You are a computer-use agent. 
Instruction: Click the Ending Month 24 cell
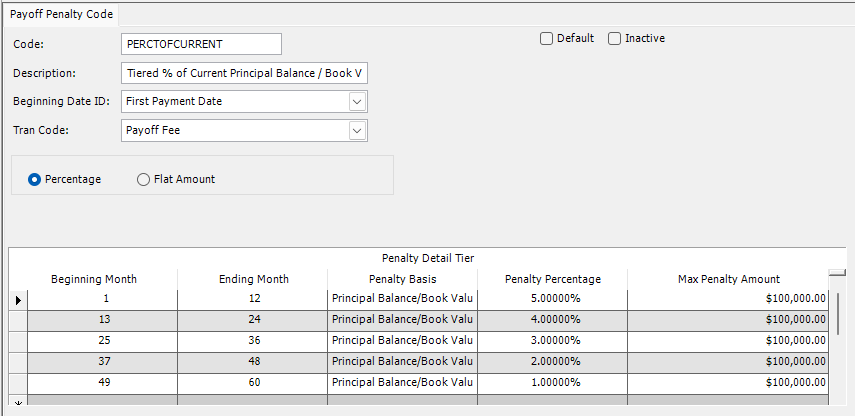point(252,320)
